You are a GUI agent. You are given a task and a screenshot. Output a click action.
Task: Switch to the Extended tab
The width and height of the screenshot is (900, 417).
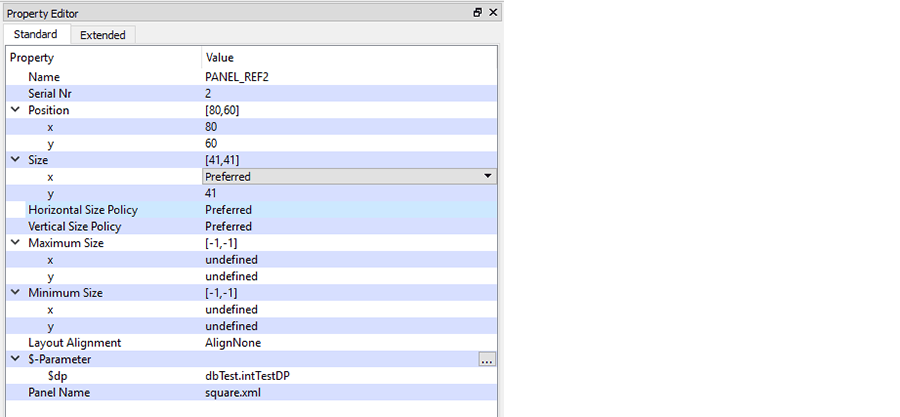pos(103,35)
